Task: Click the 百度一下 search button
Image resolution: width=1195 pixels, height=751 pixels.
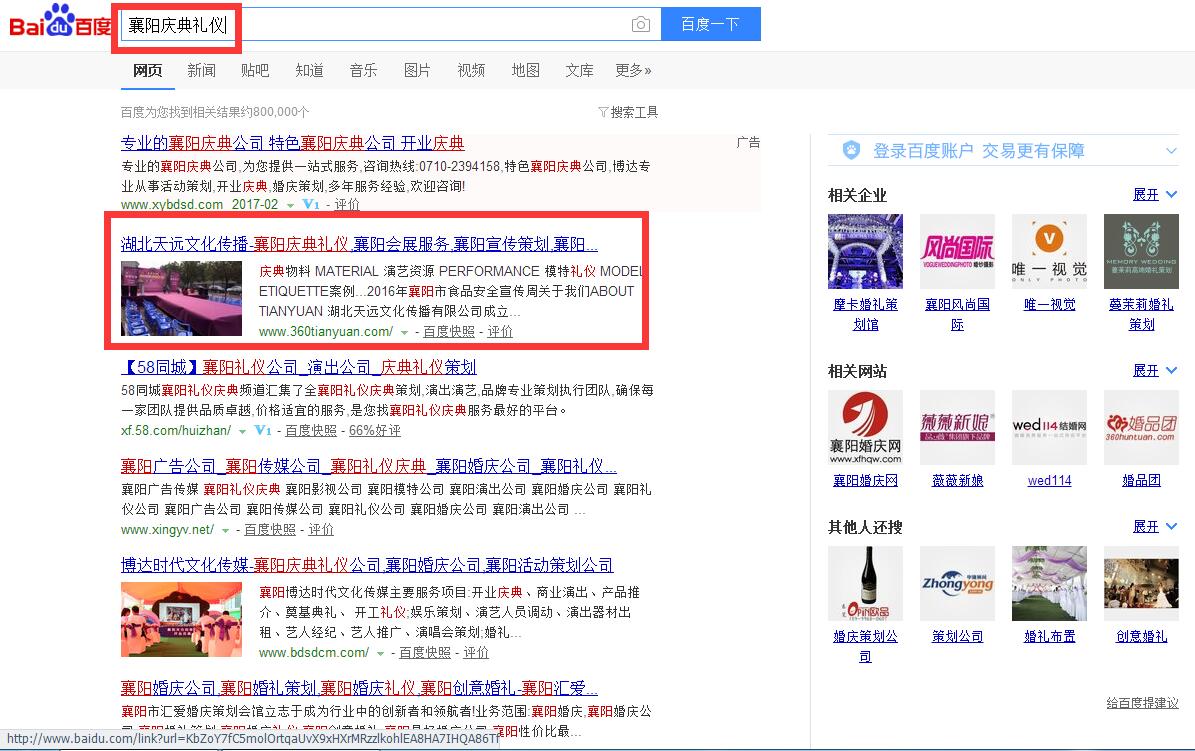Action: click(x=710, y=24)
